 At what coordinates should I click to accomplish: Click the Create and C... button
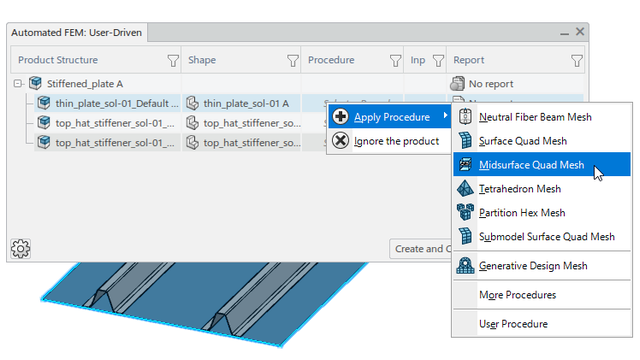click(x=420, y=249)
